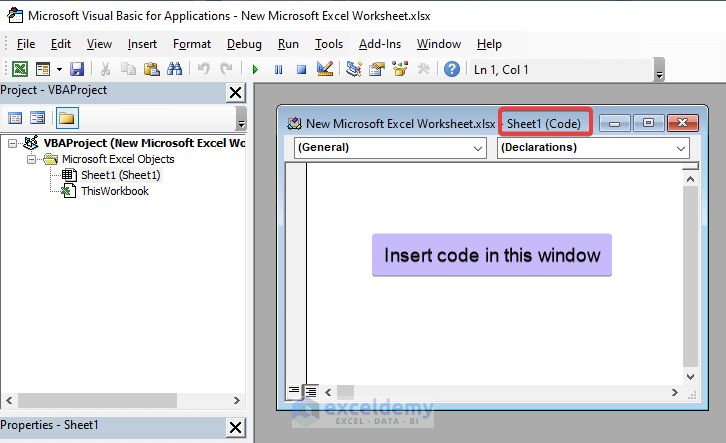Screen dimensions: 726x443
Task: Open Find with the binoculars icon
Action: coord(175,69)
